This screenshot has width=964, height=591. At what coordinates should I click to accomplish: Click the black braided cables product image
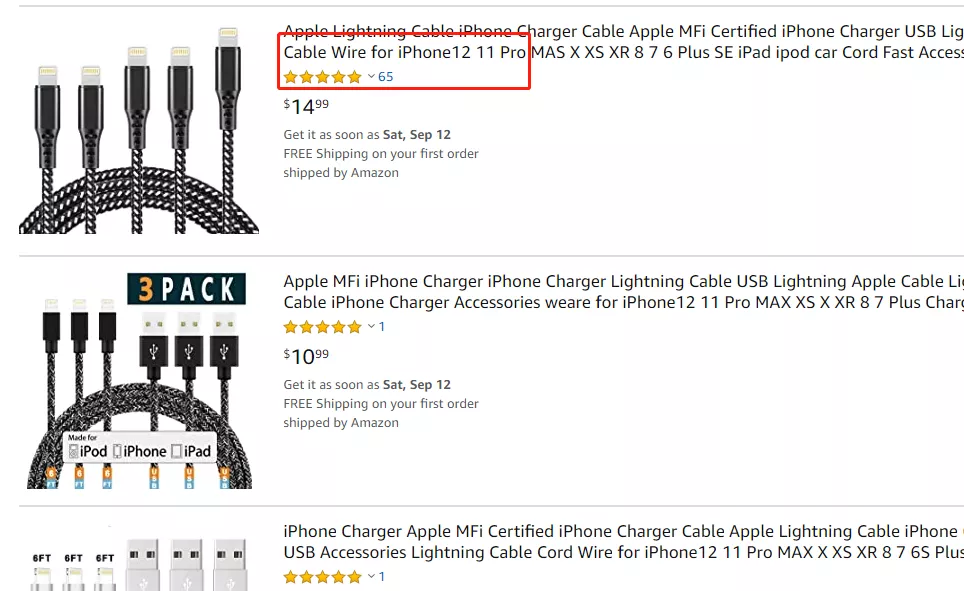(139, 130)
